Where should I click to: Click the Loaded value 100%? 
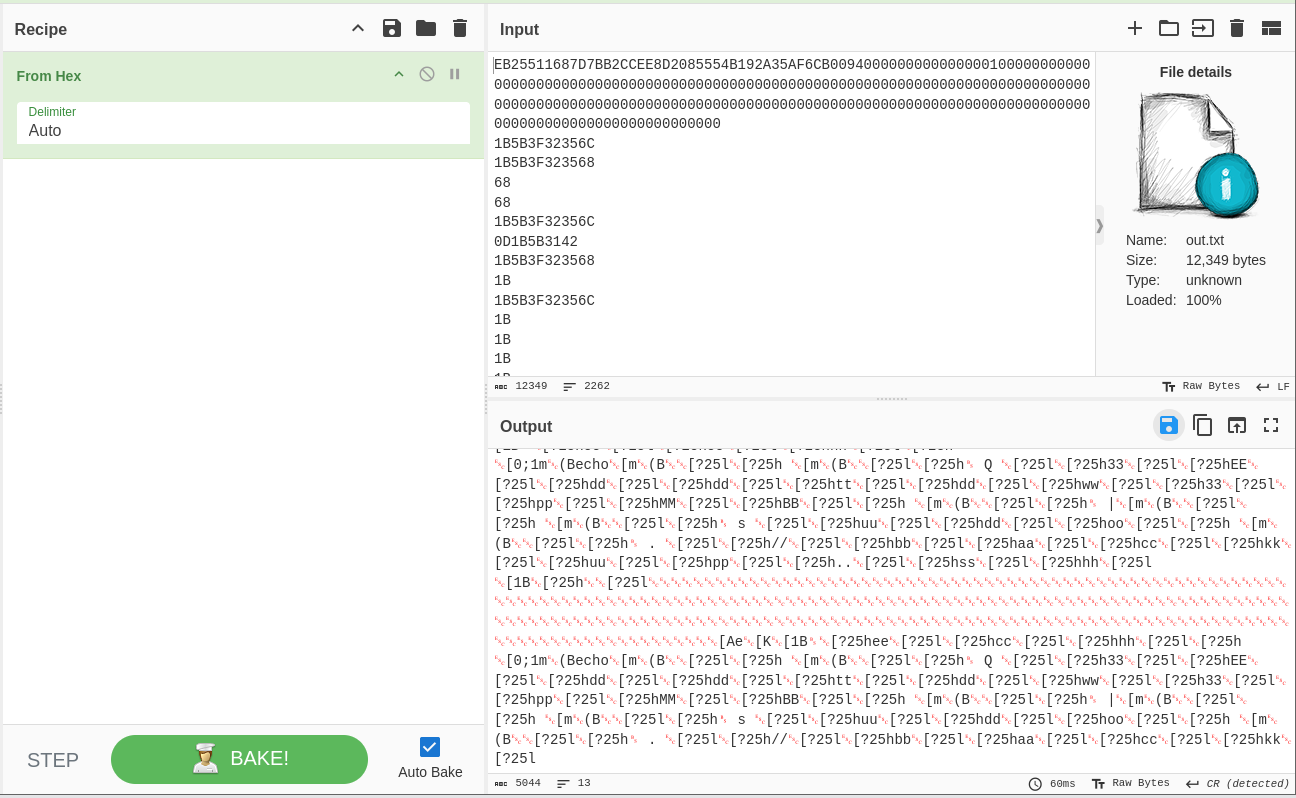tap(1203, 300)
